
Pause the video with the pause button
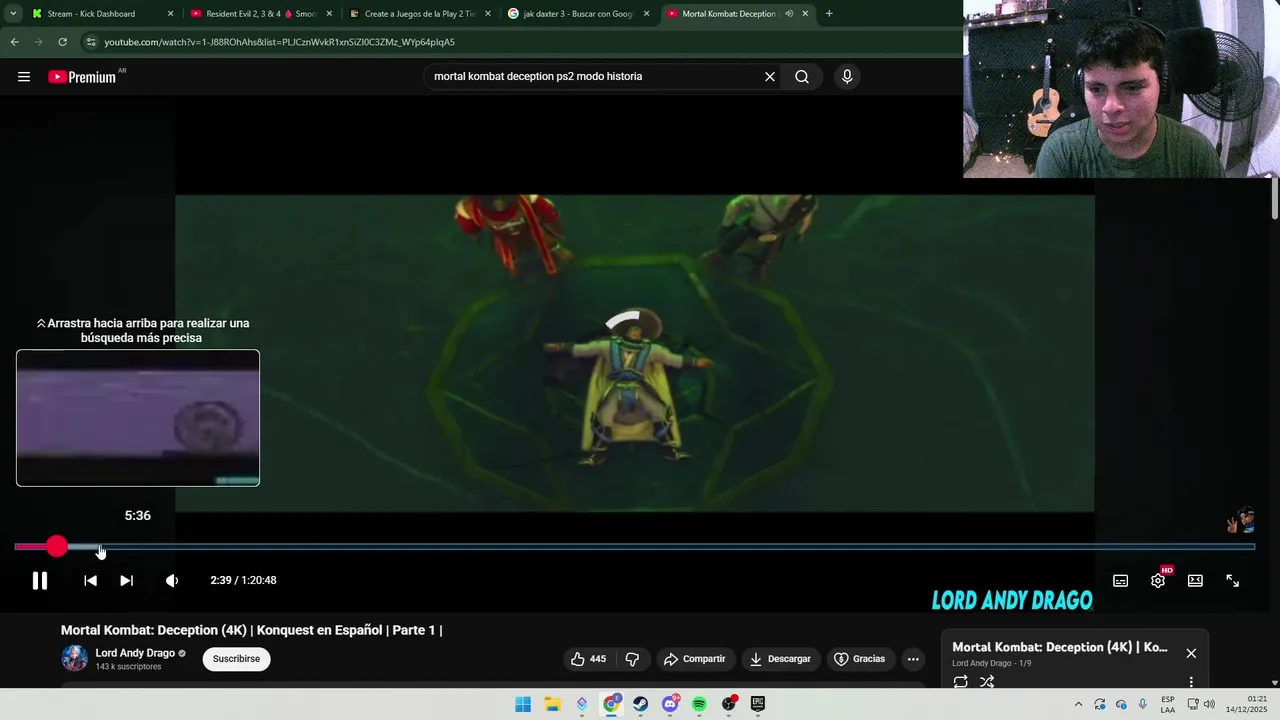(40, 580)
